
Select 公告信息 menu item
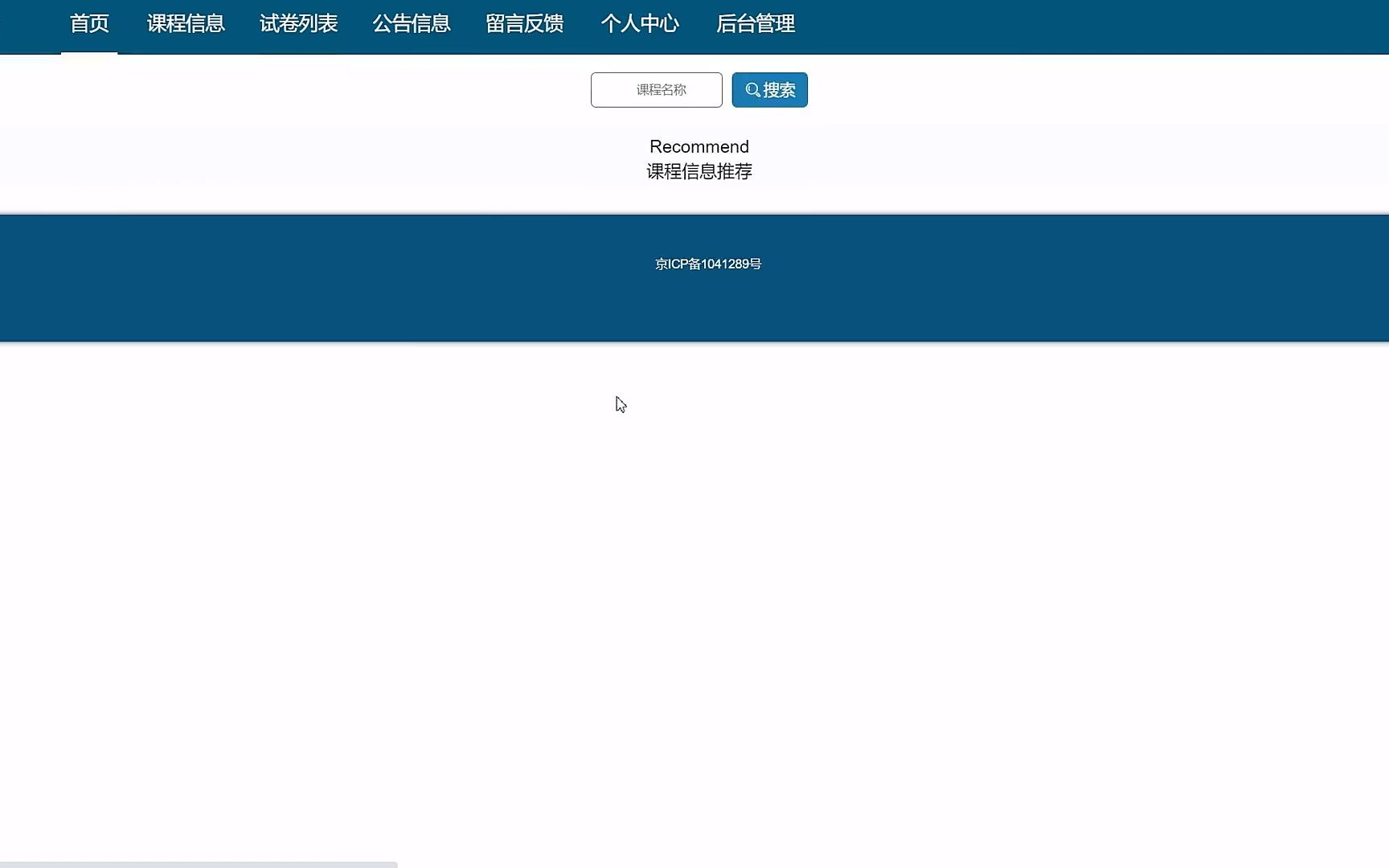412,24
